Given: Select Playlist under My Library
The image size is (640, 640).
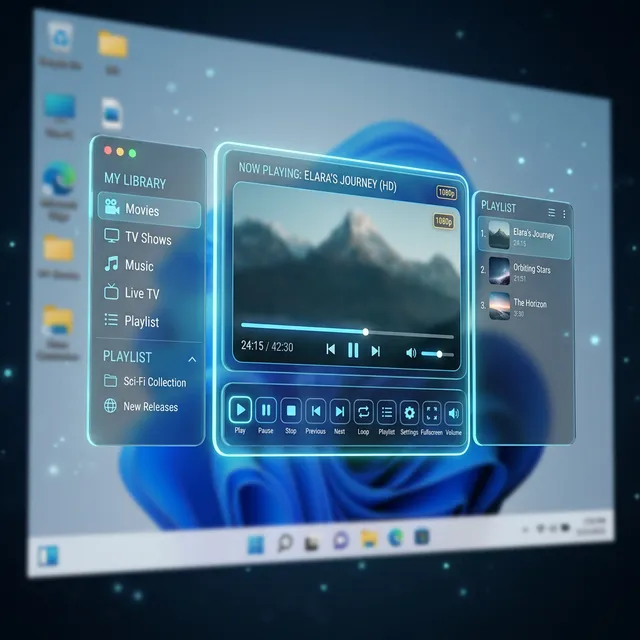Looking at the screenshot, I should click(131, 321).
